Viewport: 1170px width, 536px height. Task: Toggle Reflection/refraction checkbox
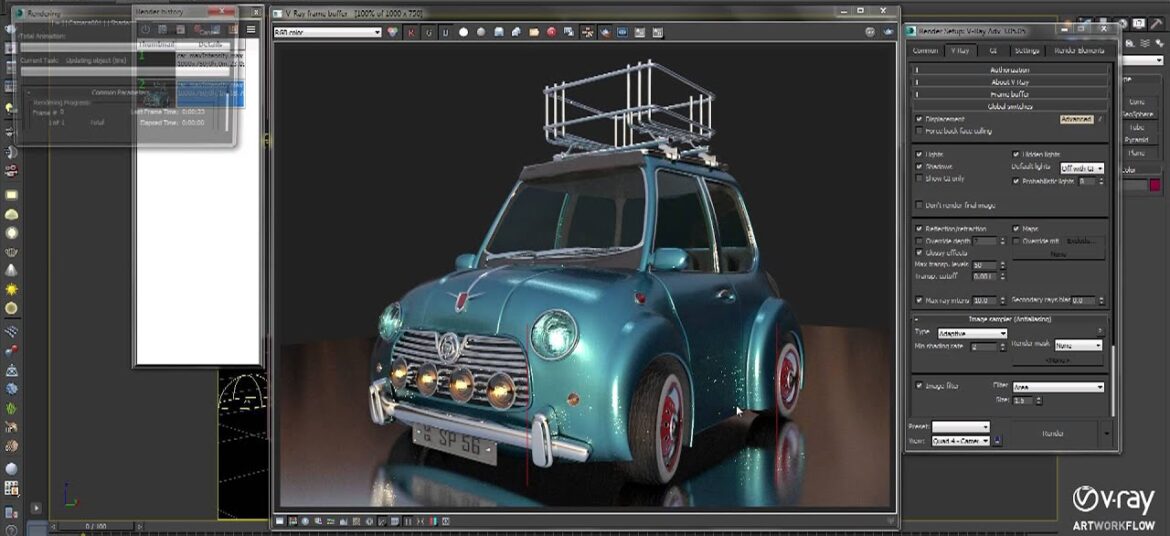(919, 228)
